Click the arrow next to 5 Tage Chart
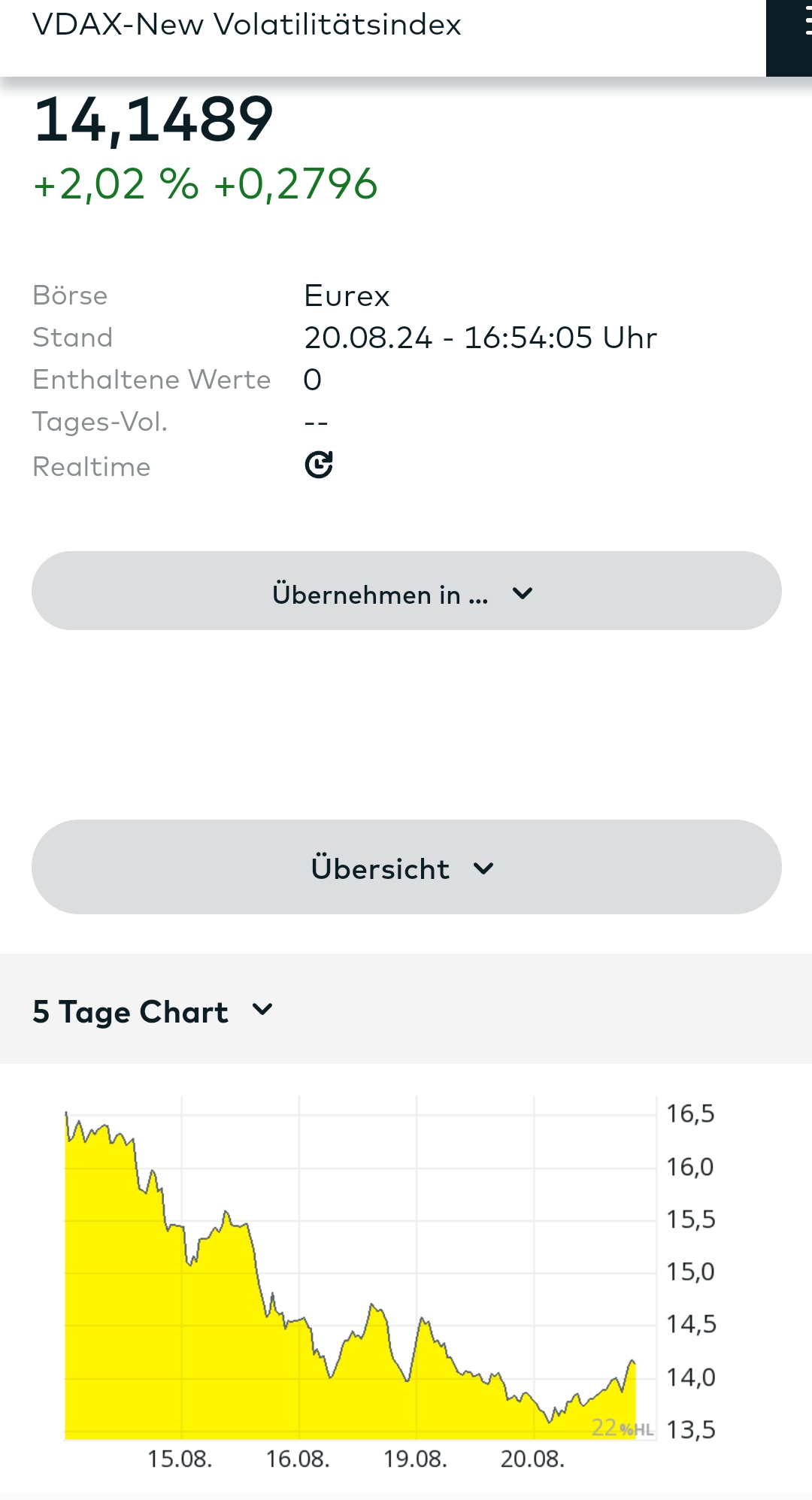Screen dimensions: 812x1500 pyautogui.click(x=262, y=1009)
